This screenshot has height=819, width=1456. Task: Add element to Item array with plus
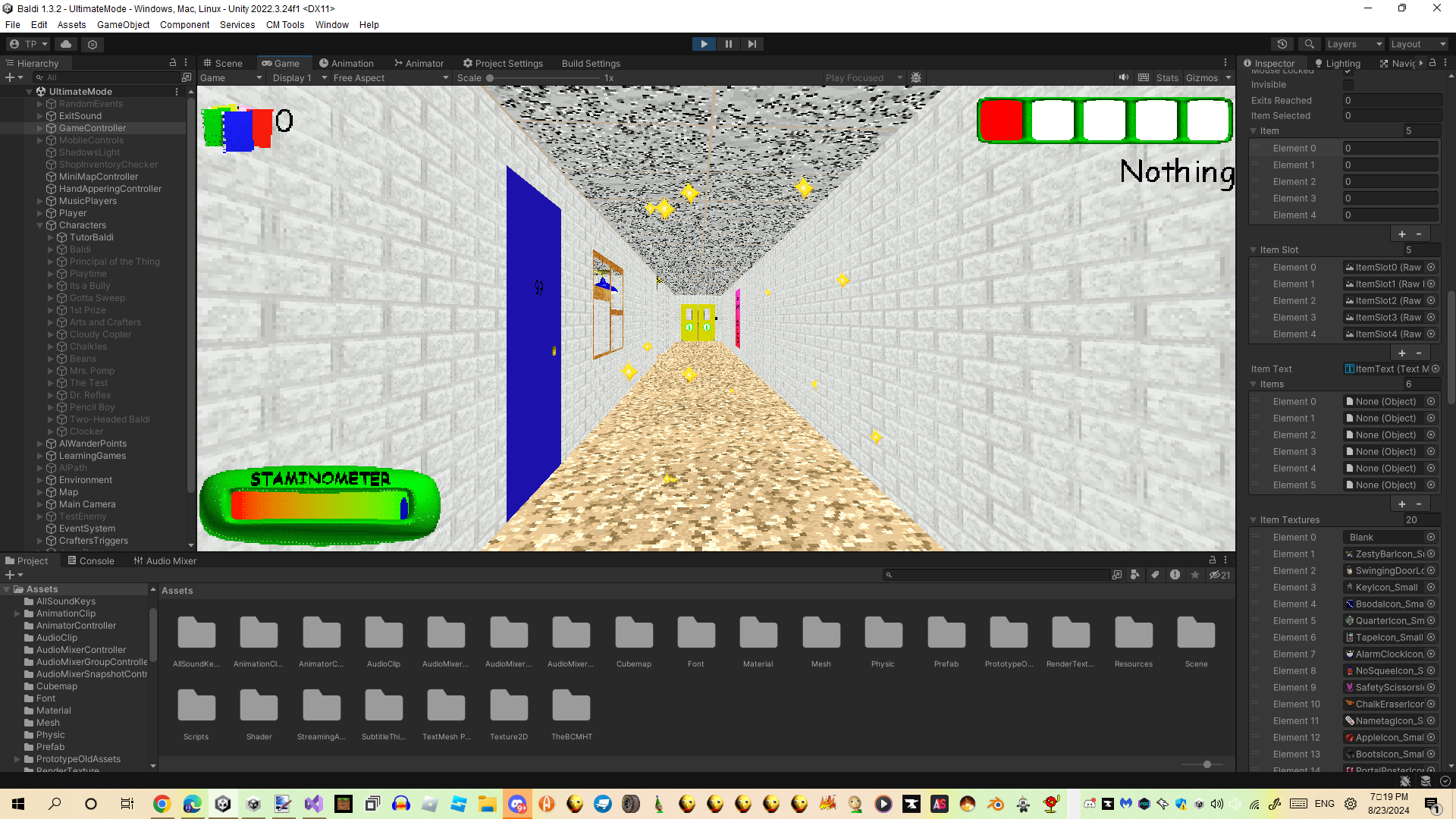pyautogui.click(x=1402, y=234)
